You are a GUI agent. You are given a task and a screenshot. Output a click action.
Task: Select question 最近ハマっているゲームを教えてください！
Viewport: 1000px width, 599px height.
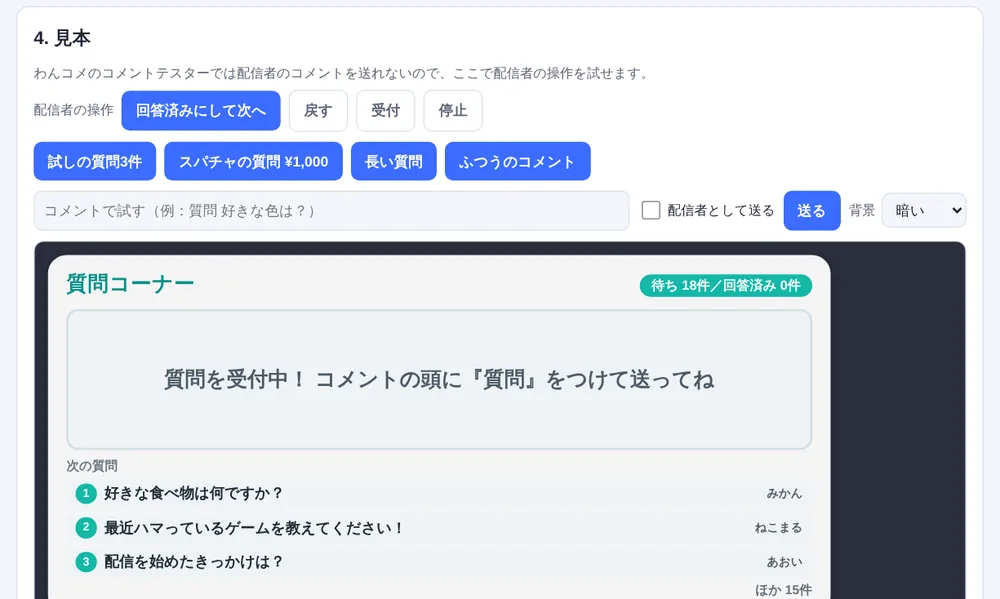254,528
